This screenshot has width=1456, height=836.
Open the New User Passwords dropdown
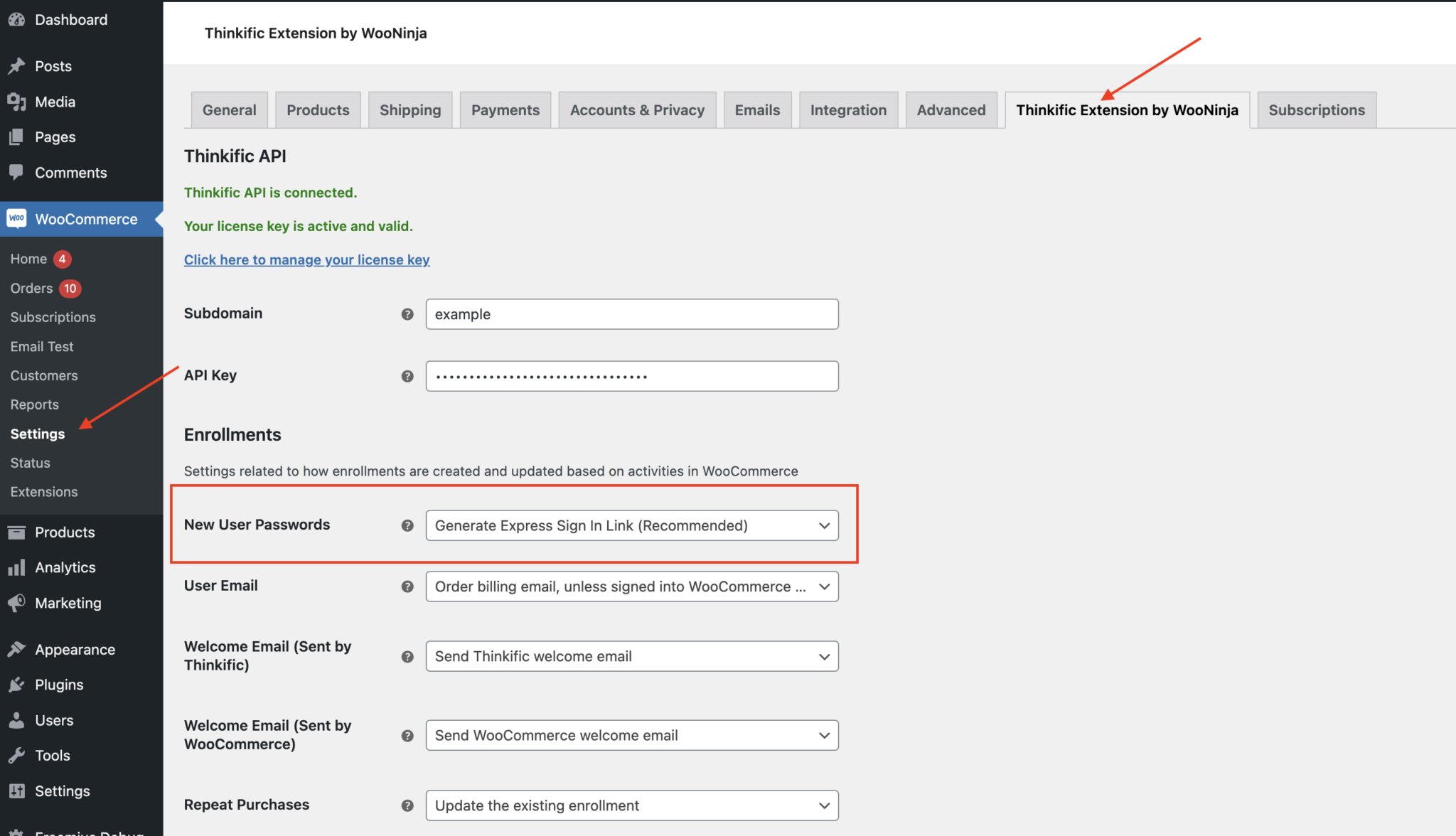tap(631, 525)
